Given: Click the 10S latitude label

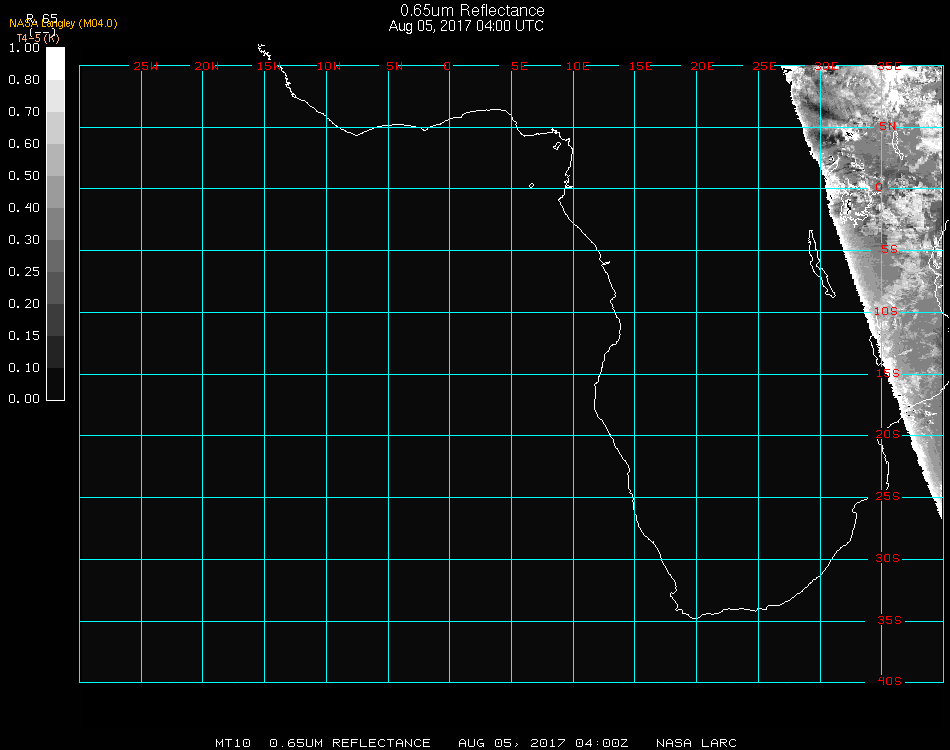Looking at the screenshot, I should [x=886, y=311].
